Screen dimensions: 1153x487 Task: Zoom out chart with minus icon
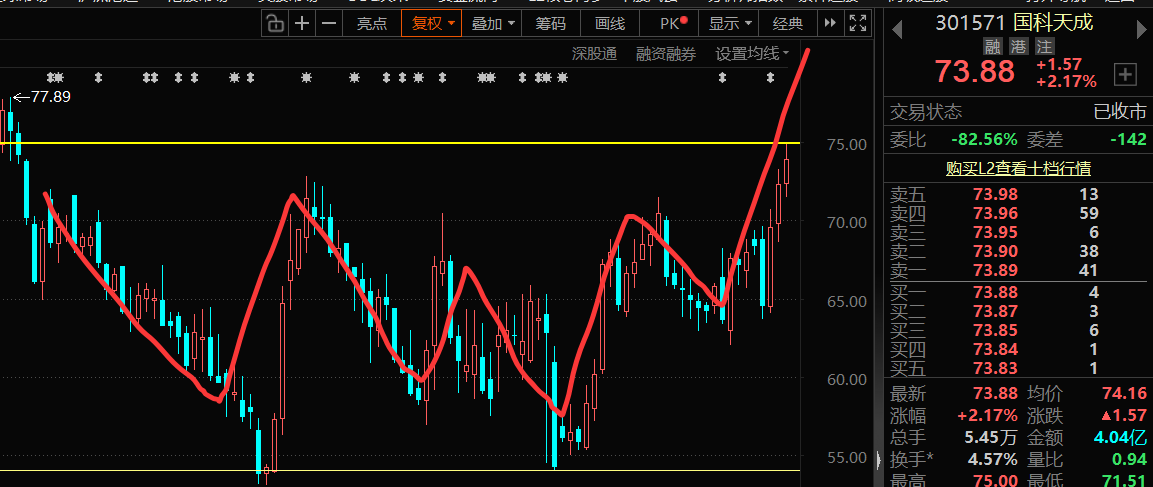point(329,24)
